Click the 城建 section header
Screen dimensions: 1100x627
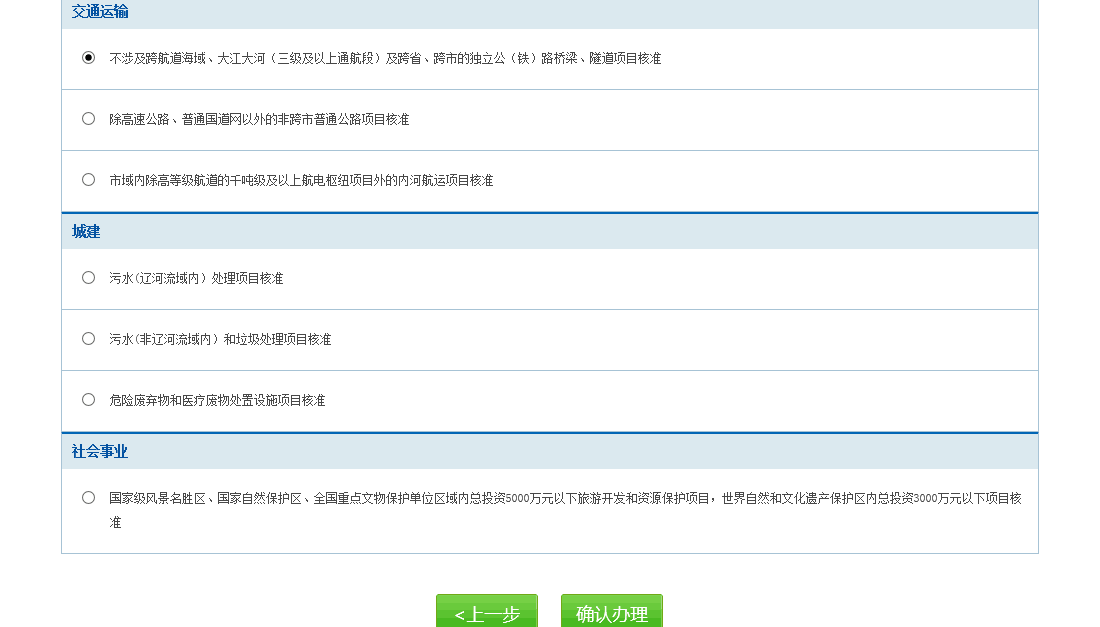[86, 232]
